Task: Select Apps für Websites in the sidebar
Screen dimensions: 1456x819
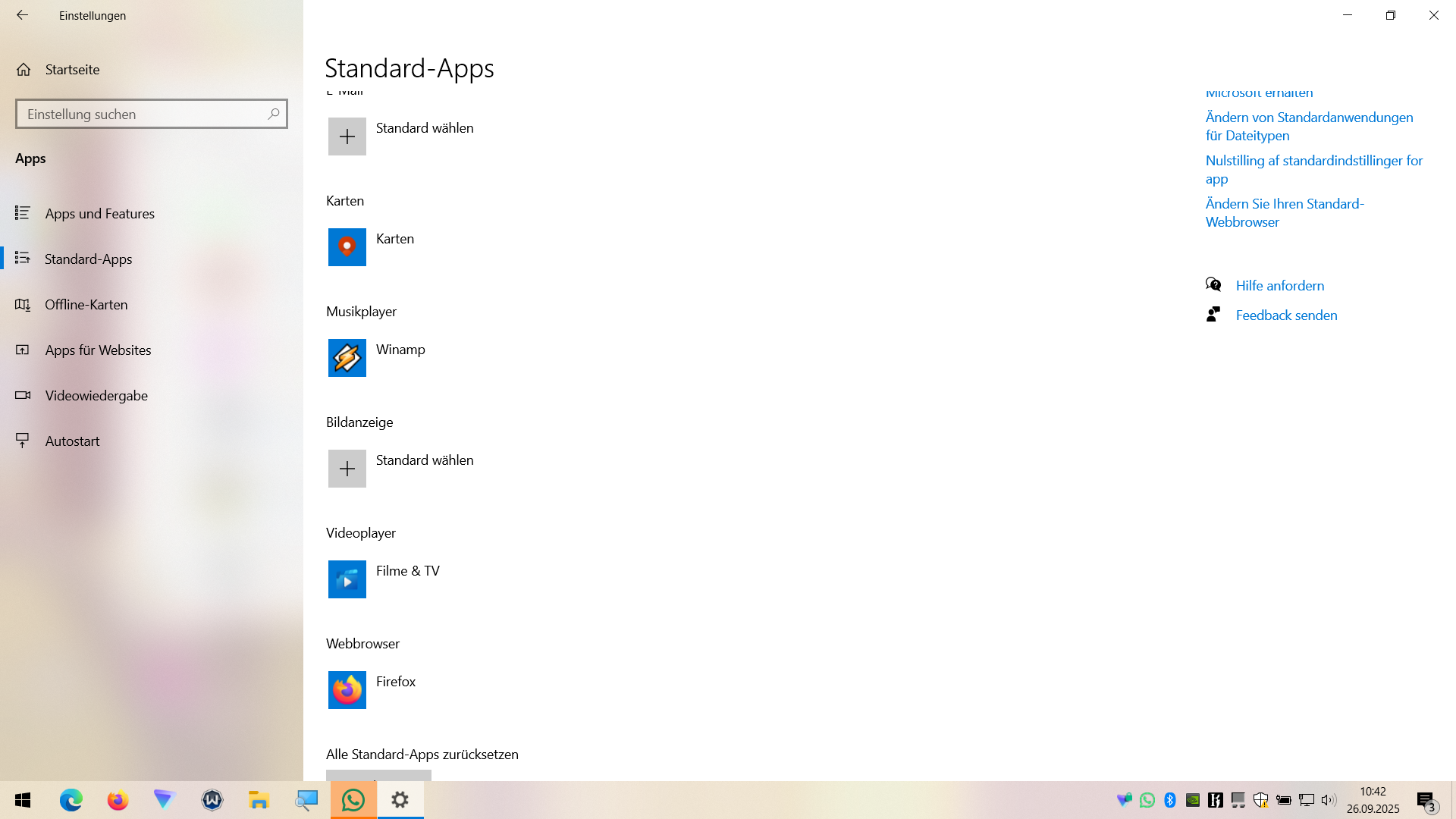Action: click(x=98, y=350)
